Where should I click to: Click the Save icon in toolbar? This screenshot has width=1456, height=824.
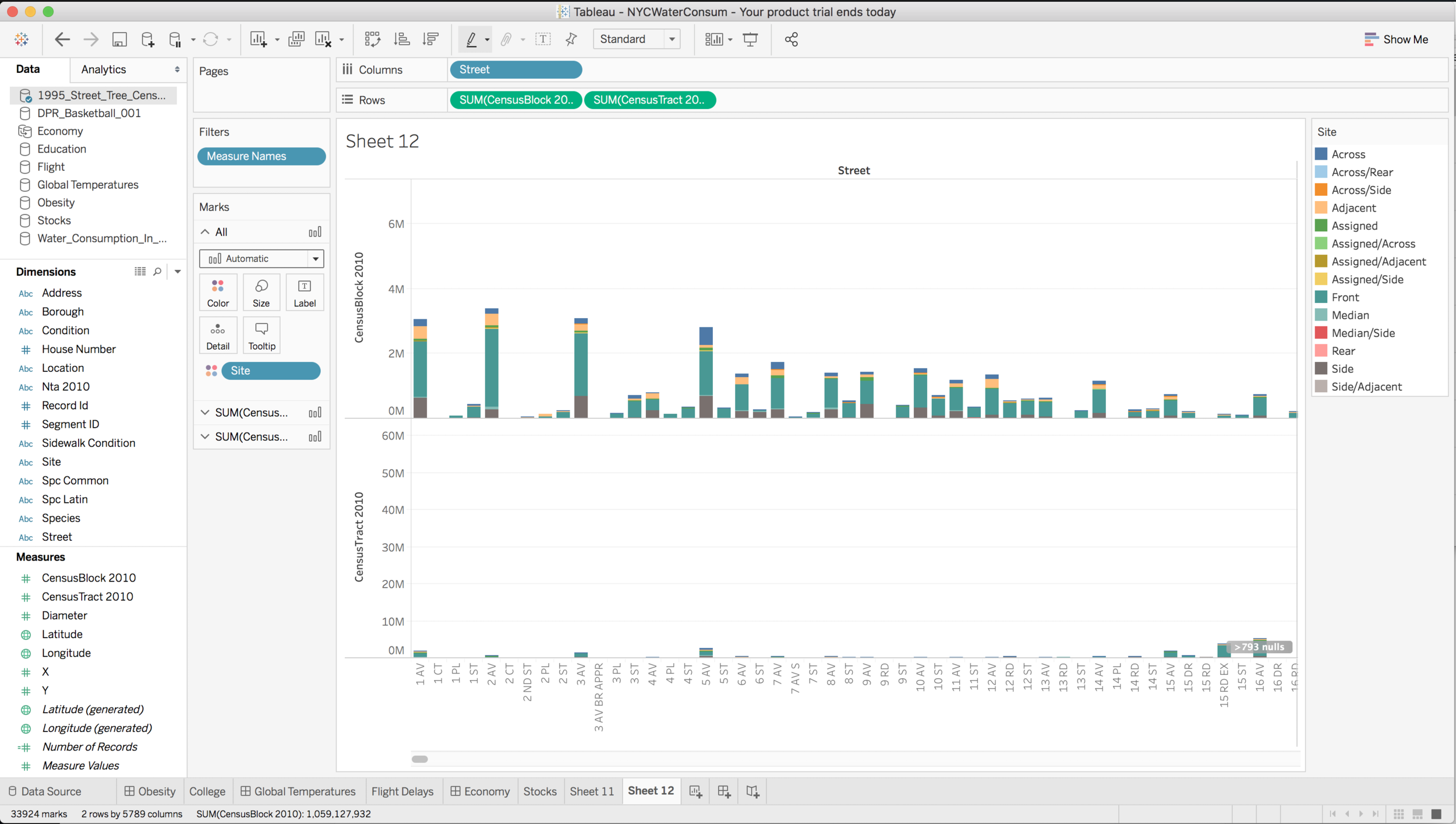click(119, 39)
